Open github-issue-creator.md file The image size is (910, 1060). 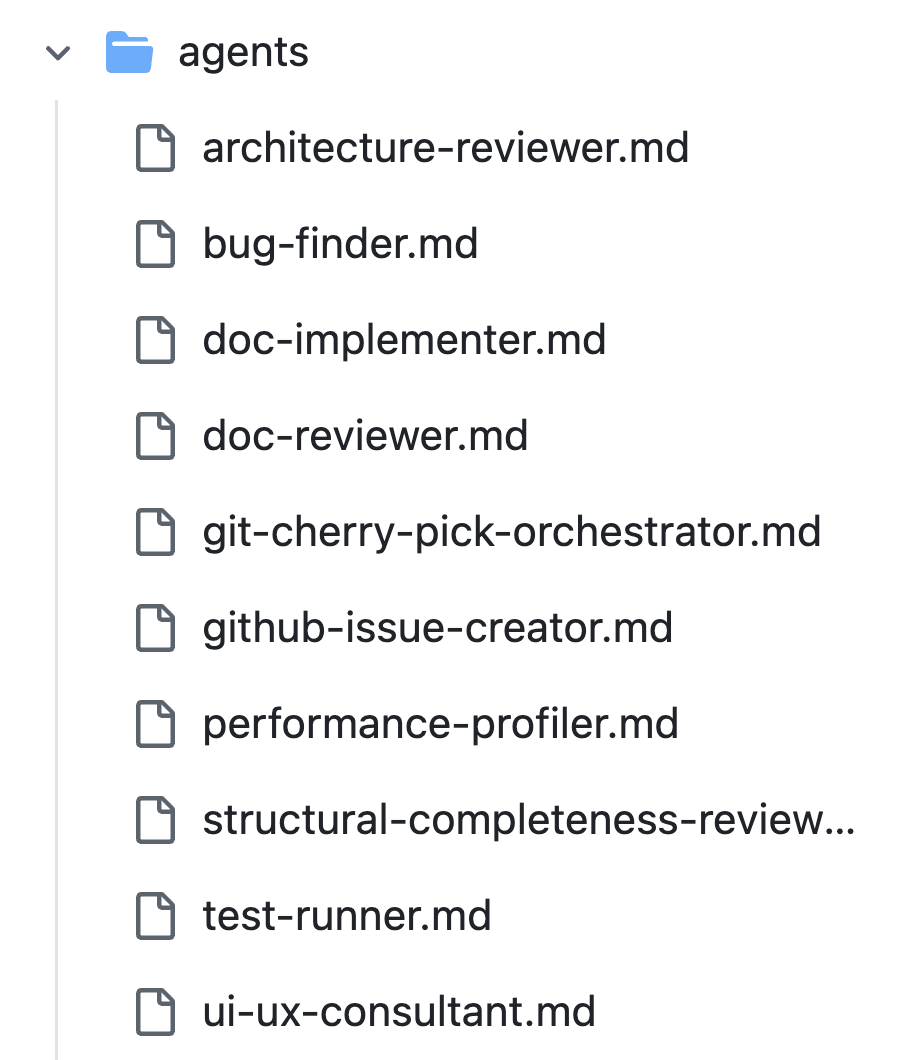[x=437, y=629]
